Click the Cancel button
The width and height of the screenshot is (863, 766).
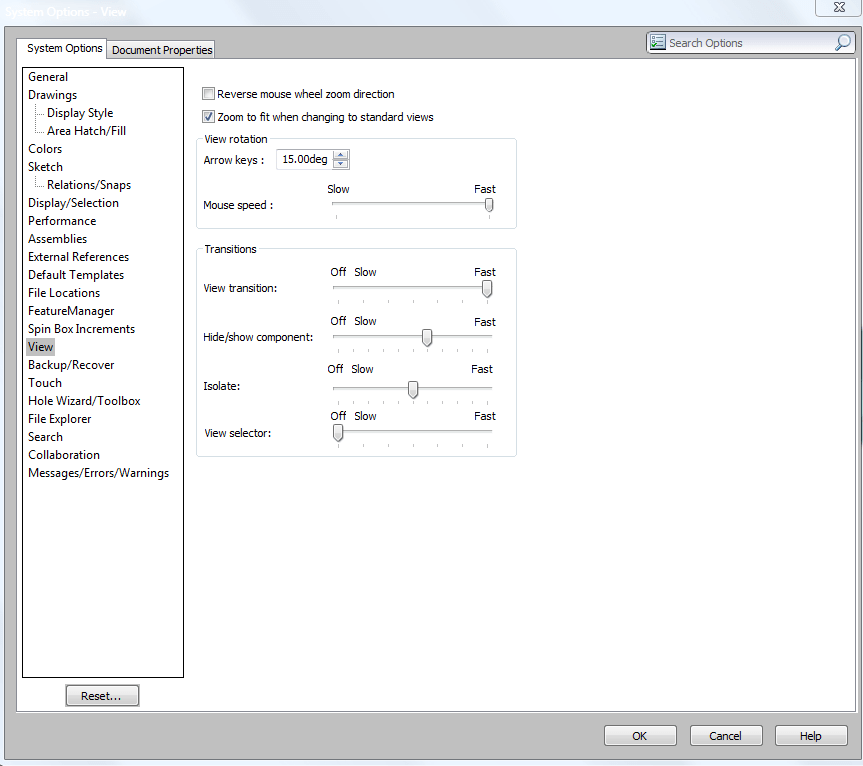tap(726, 735)
